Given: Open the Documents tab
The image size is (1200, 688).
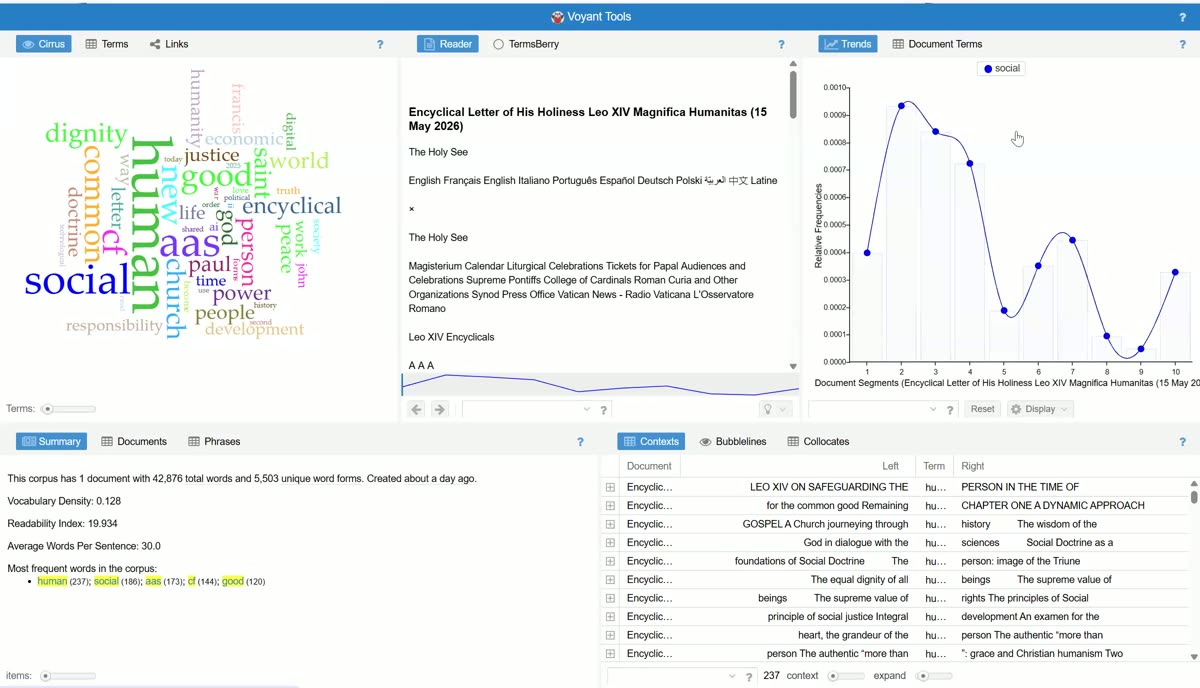Looking at the screenshot, I should 134,441.
